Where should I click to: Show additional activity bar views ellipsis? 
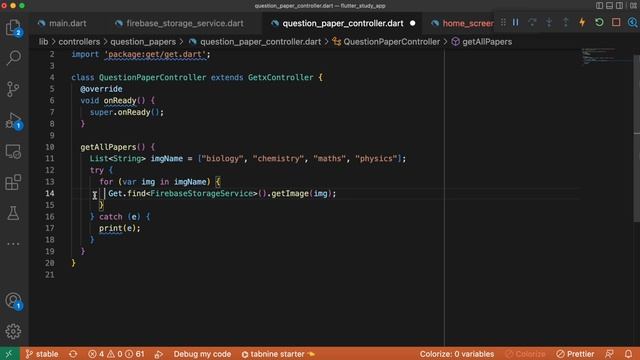[x=13, y=244]
